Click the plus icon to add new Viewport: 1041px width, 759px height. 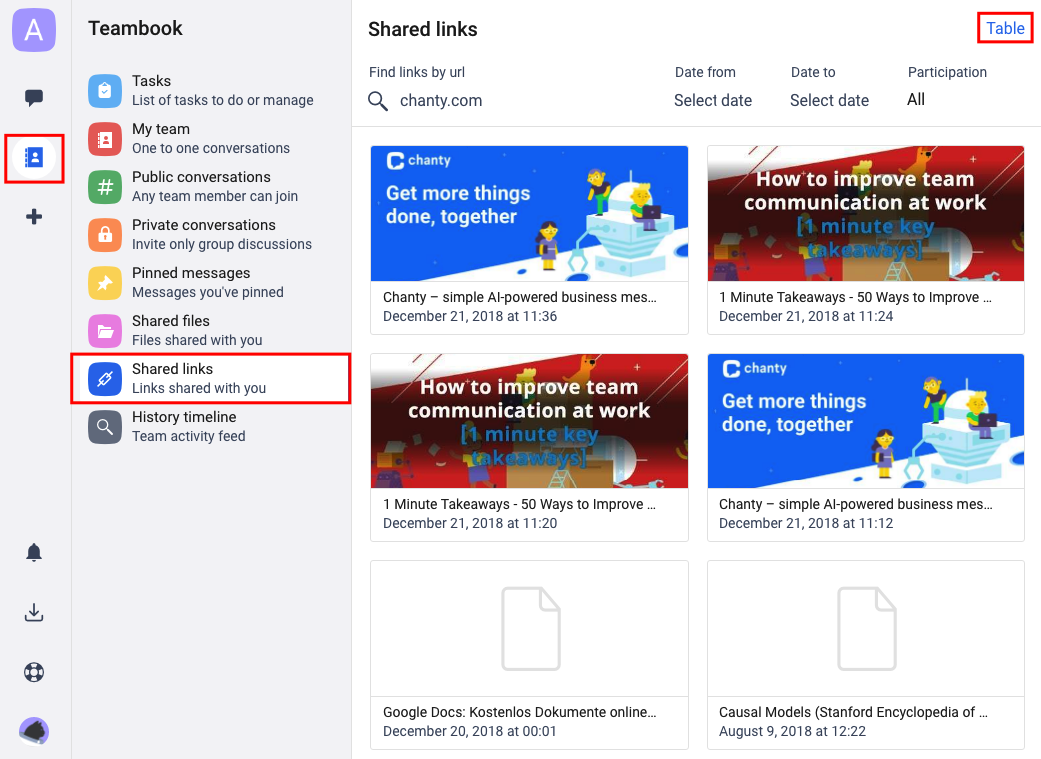[x=34, y=216]
